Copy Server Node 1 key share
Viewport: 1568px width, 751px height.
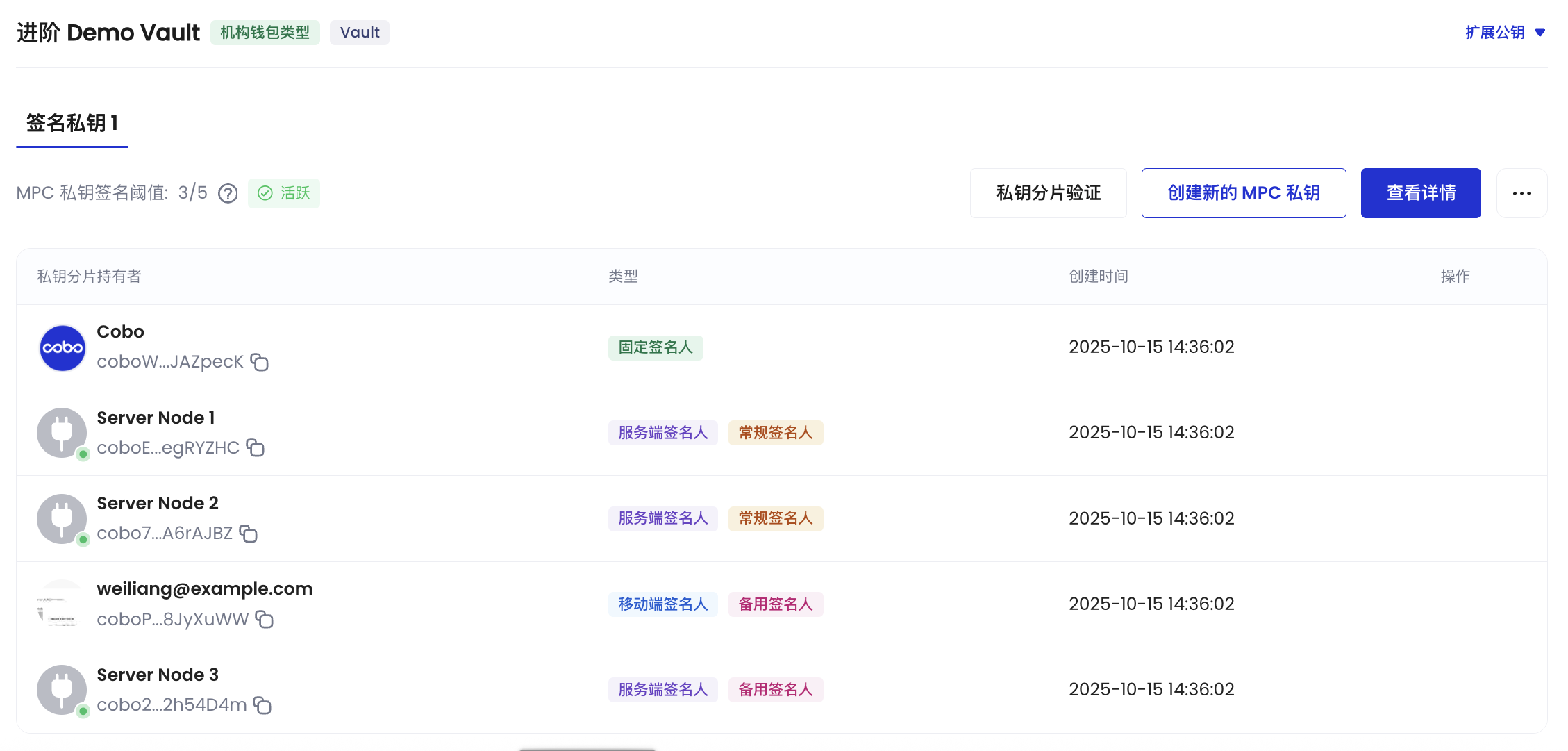click(256, 448)
